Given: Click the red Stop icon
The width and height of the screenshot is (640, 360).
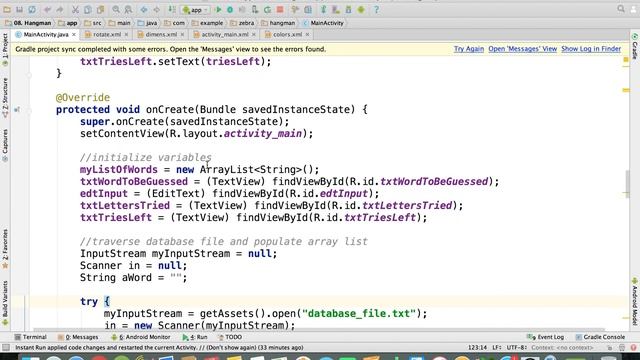Looking at the screenshot, I should (x=280, y=9).
